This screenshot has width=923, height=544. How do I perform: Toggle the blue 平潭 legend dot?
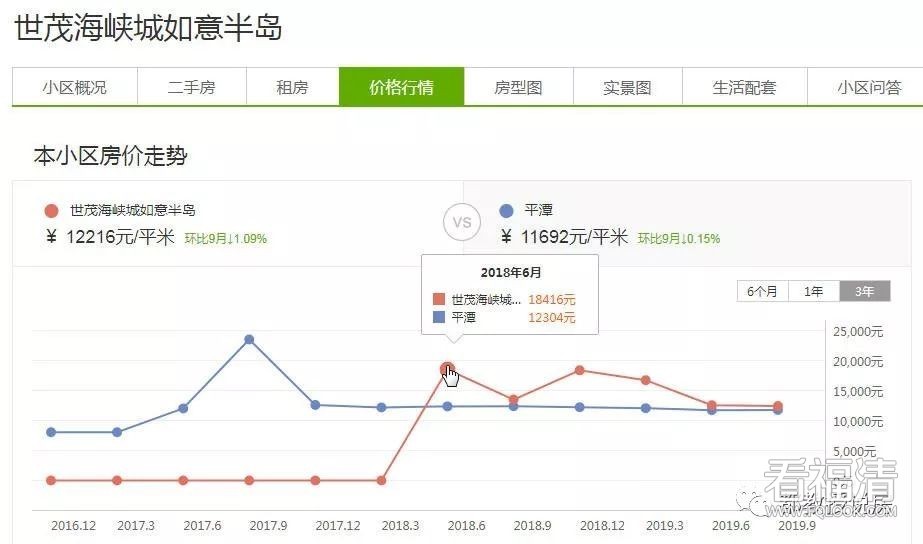(506, 211)
